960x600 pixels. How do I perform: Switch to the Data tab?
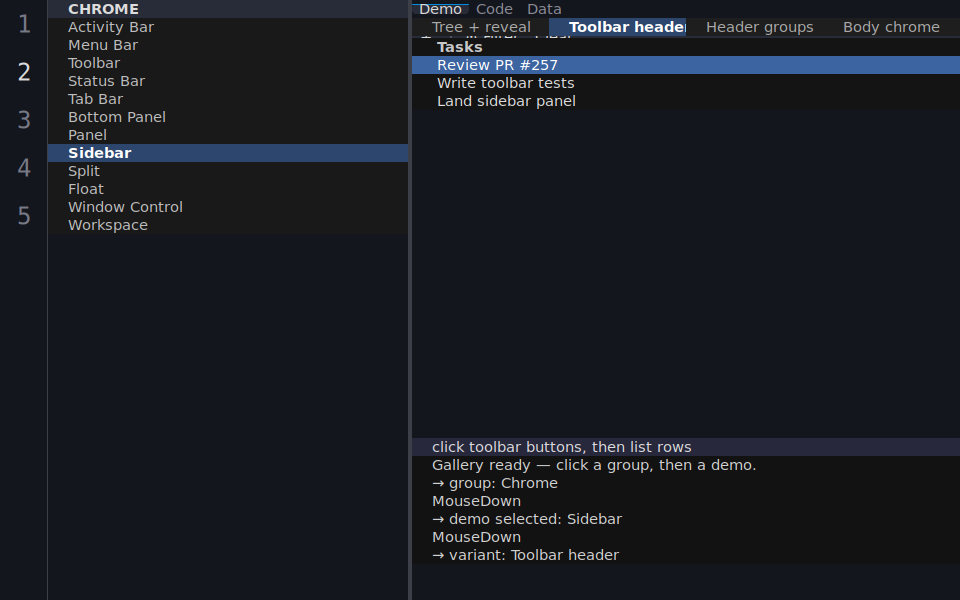[544, 9]
